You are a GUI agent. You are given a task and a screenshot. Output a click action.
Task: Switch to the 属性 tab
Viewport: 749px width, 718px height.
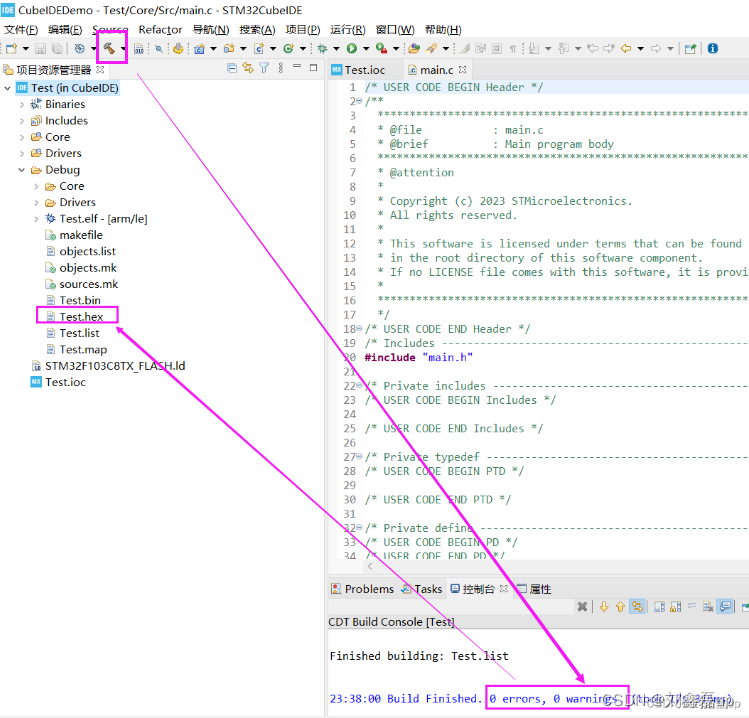click(x=534, y=589)
